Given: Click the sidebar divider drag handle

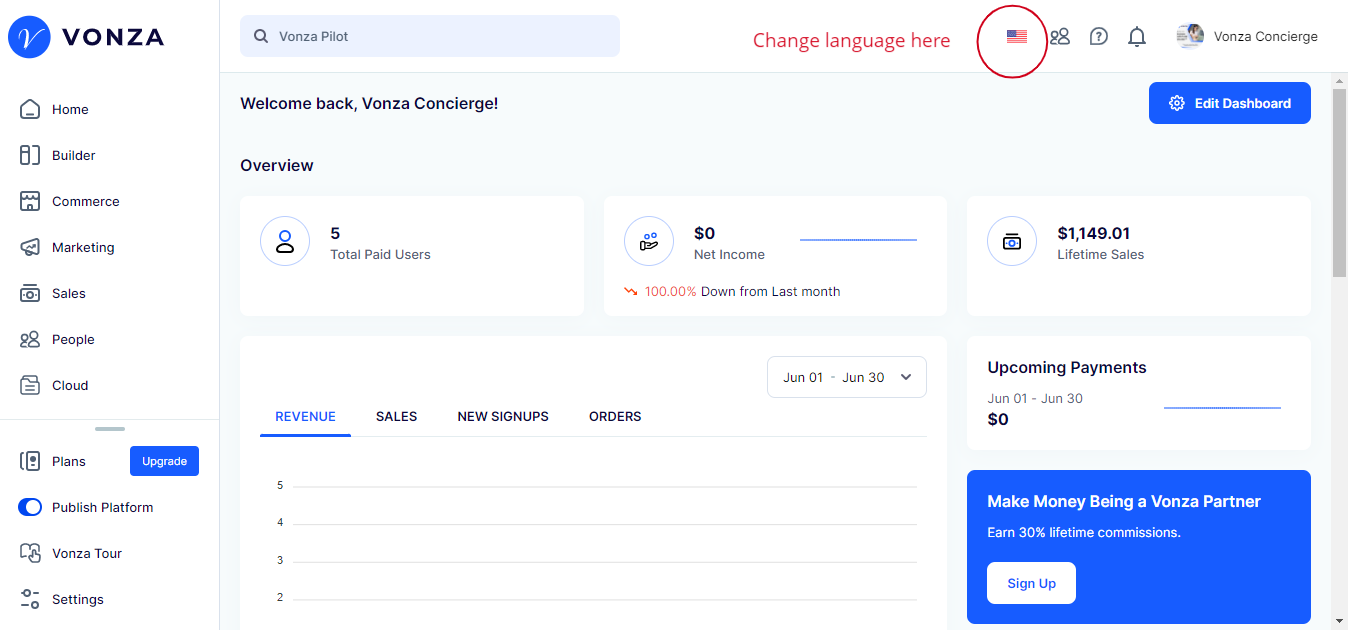Looking at the screenshot, I should tap(110, 429).
